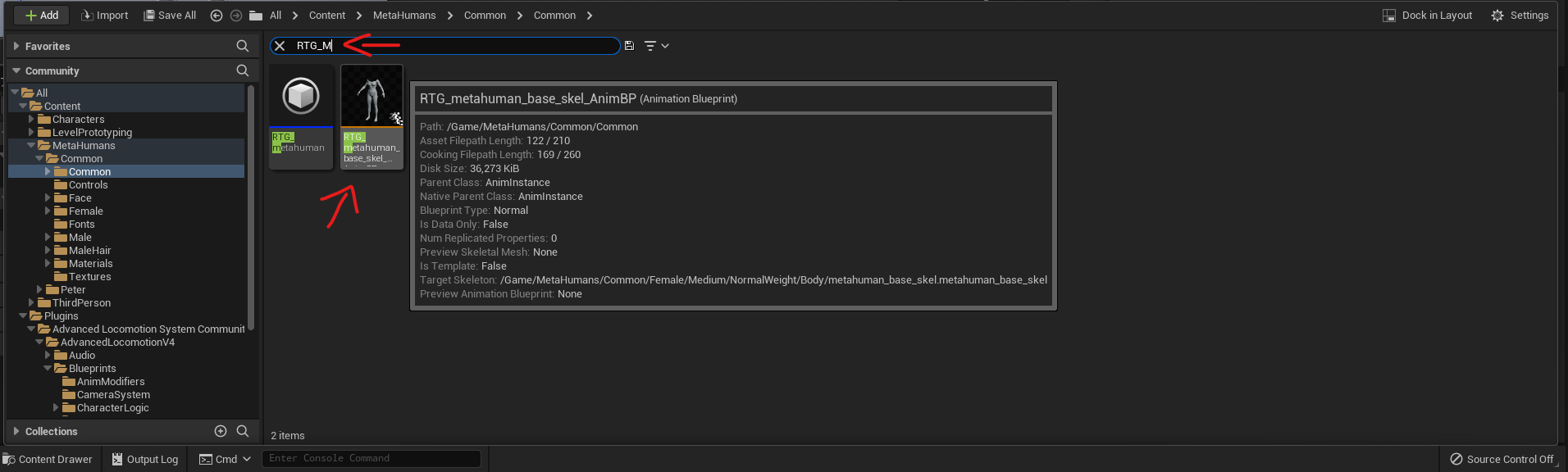The height and width of the screenshot is (472, 1568).
Task: Expand the Characters folder
Action: [31, 119]
